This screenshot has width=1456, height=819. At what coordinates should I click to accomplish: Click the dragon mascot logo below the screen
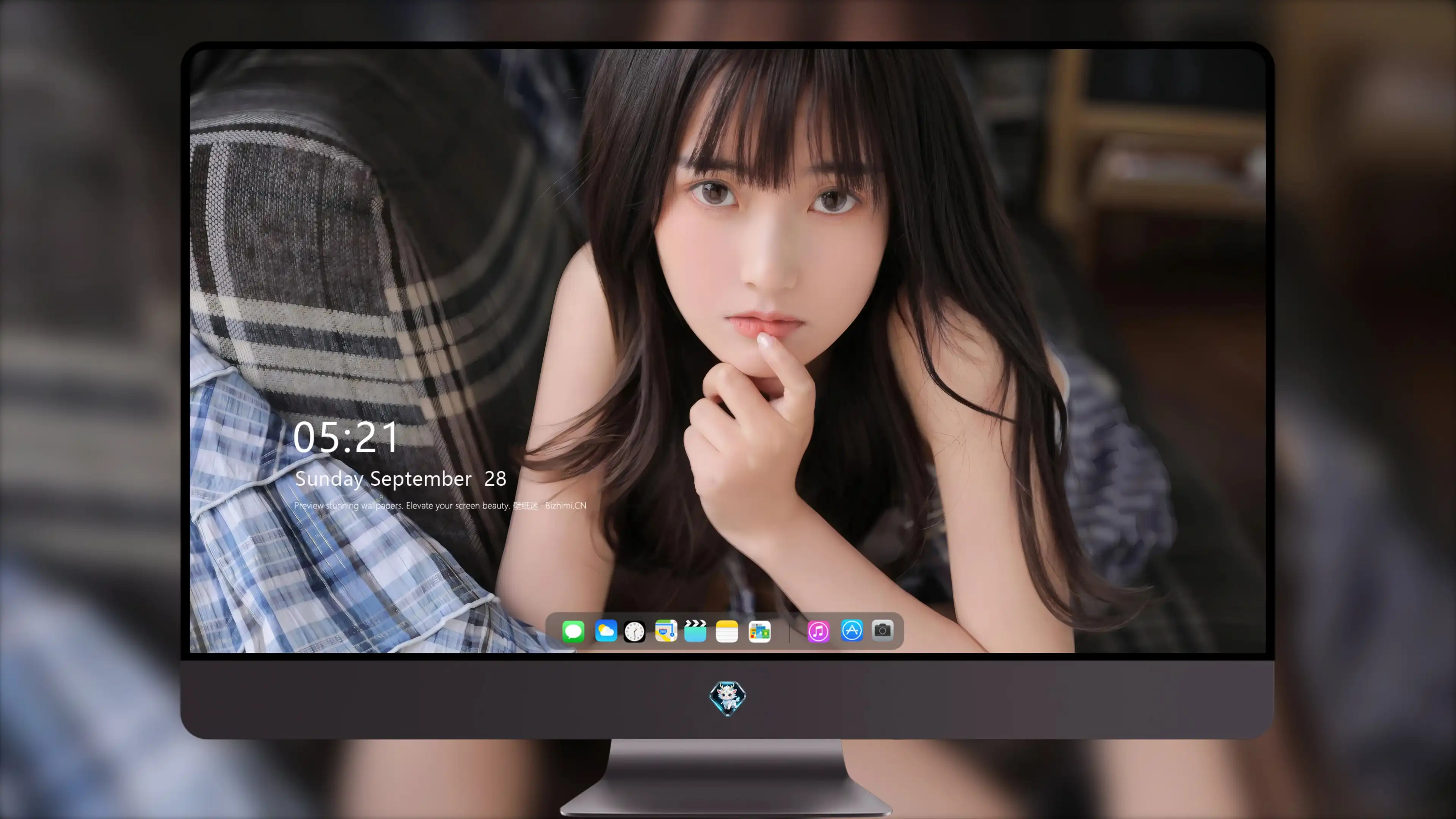(x=728, y=698)
